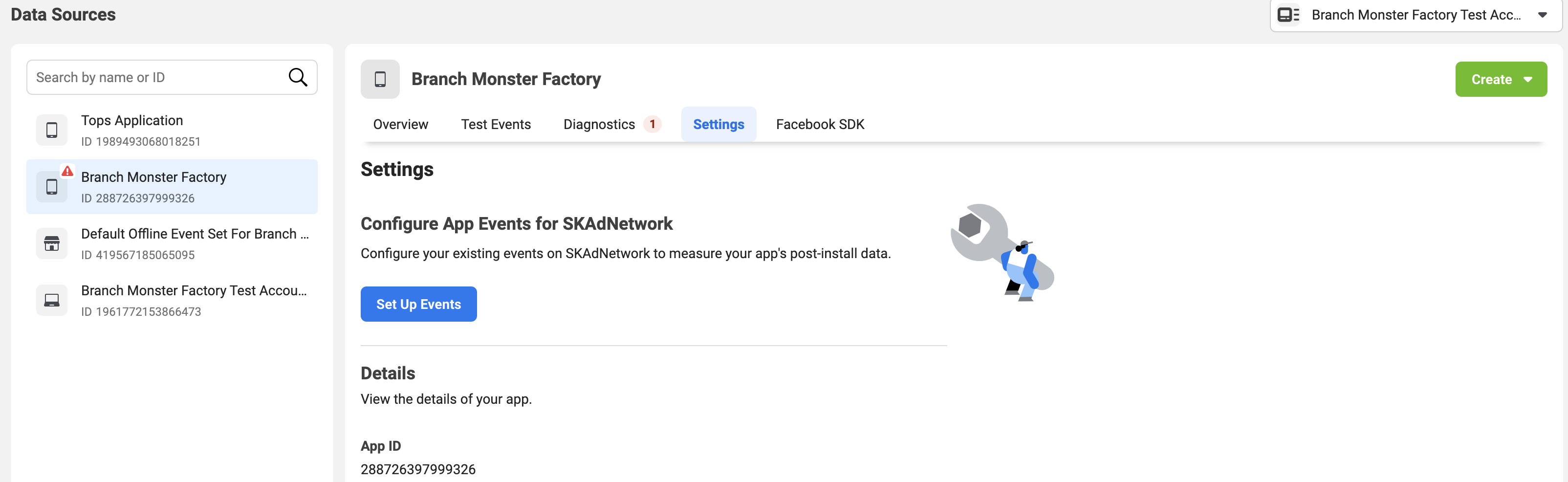This screenshot has height=482, width=1568.
Task: Click the business account icon at top right
Action: click(1288, 15)
